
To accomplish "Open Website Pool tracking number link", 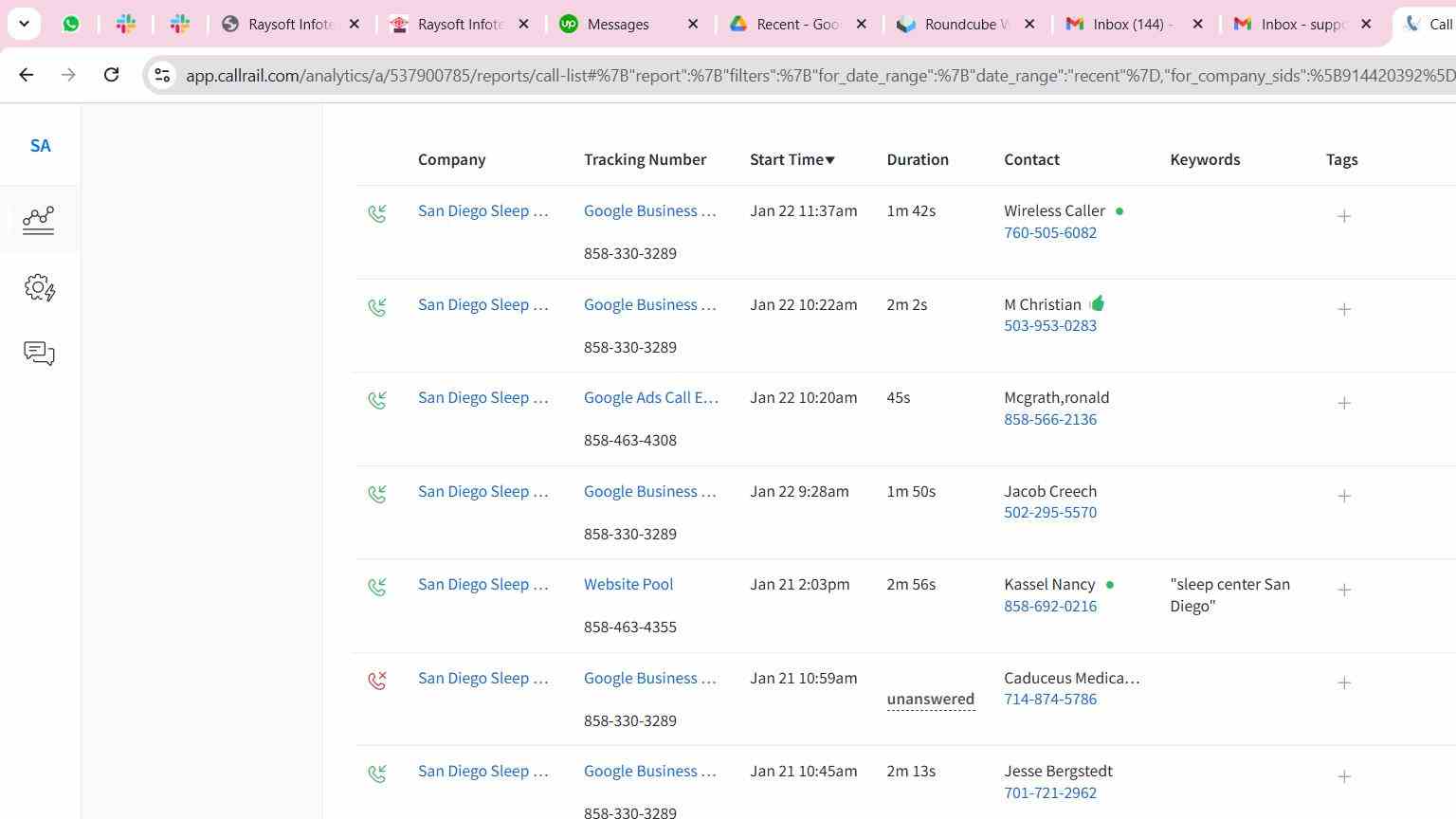I will click(628, 584).
